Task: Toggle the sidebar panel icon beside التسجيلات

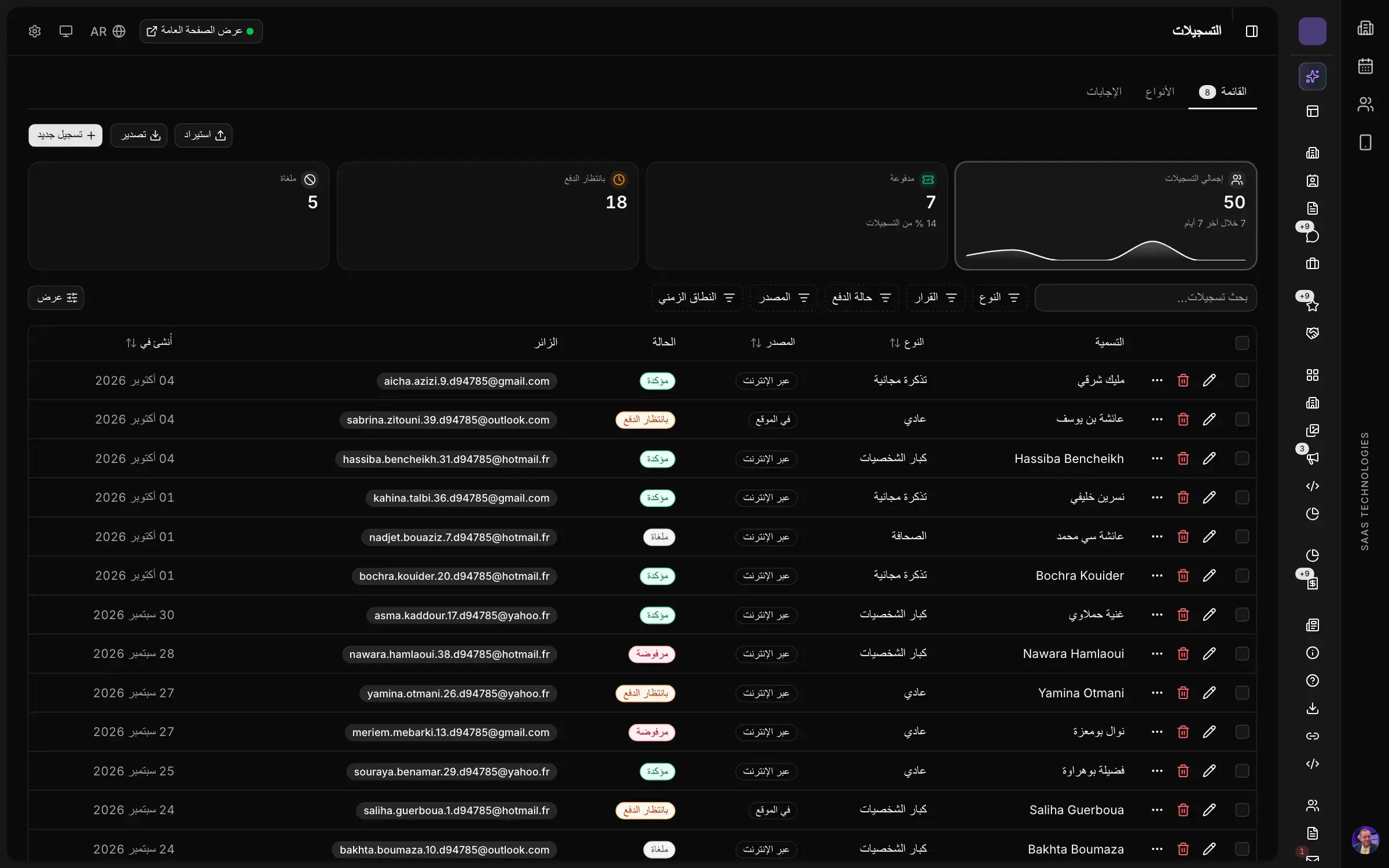Action: point(1251,31)
